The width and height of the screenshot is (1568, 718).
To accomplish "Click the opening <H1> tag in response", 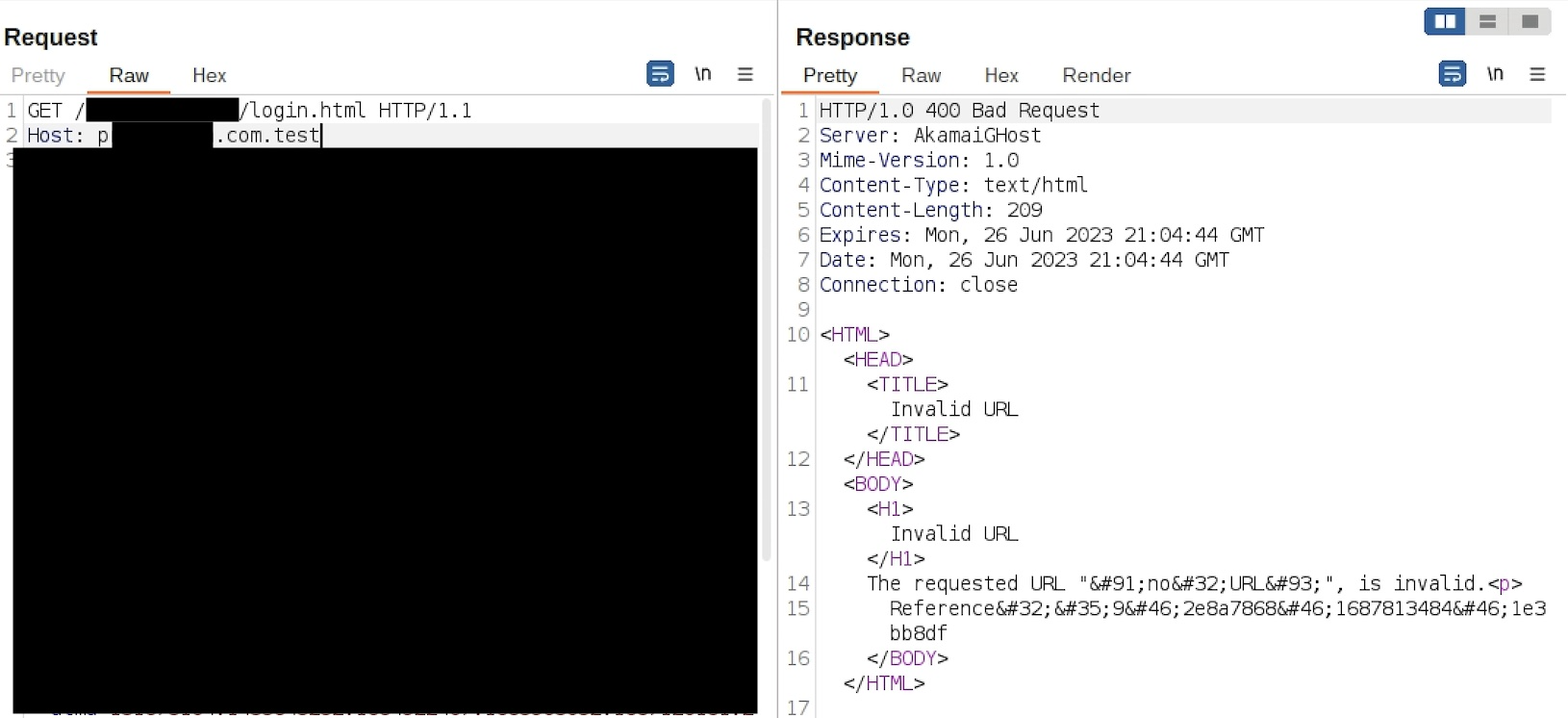I will pos(890,509).
